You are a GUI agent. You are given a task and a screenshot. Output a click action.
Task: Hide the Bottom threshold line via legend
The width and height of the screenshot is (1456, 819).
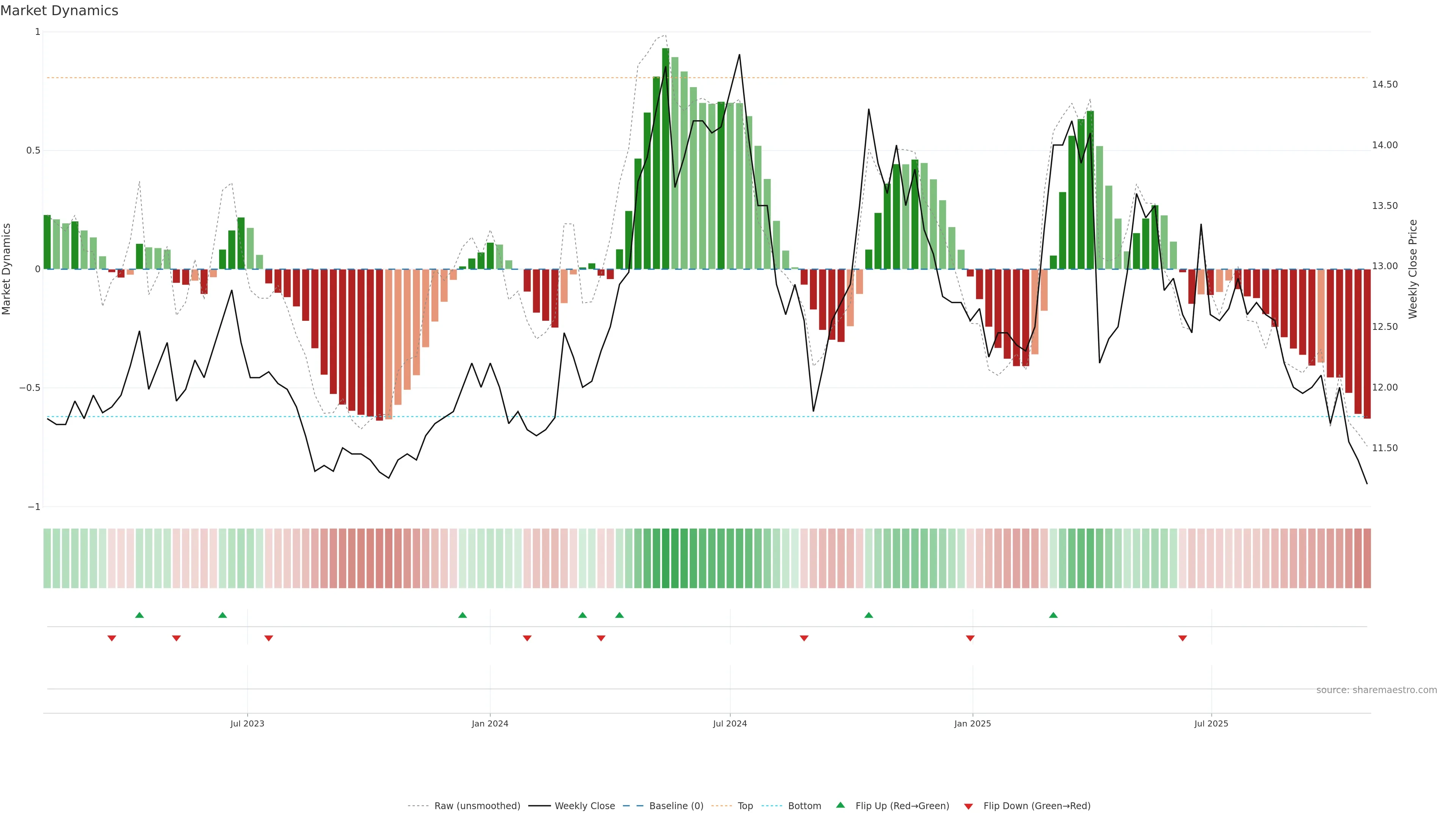tap(804, 806)
